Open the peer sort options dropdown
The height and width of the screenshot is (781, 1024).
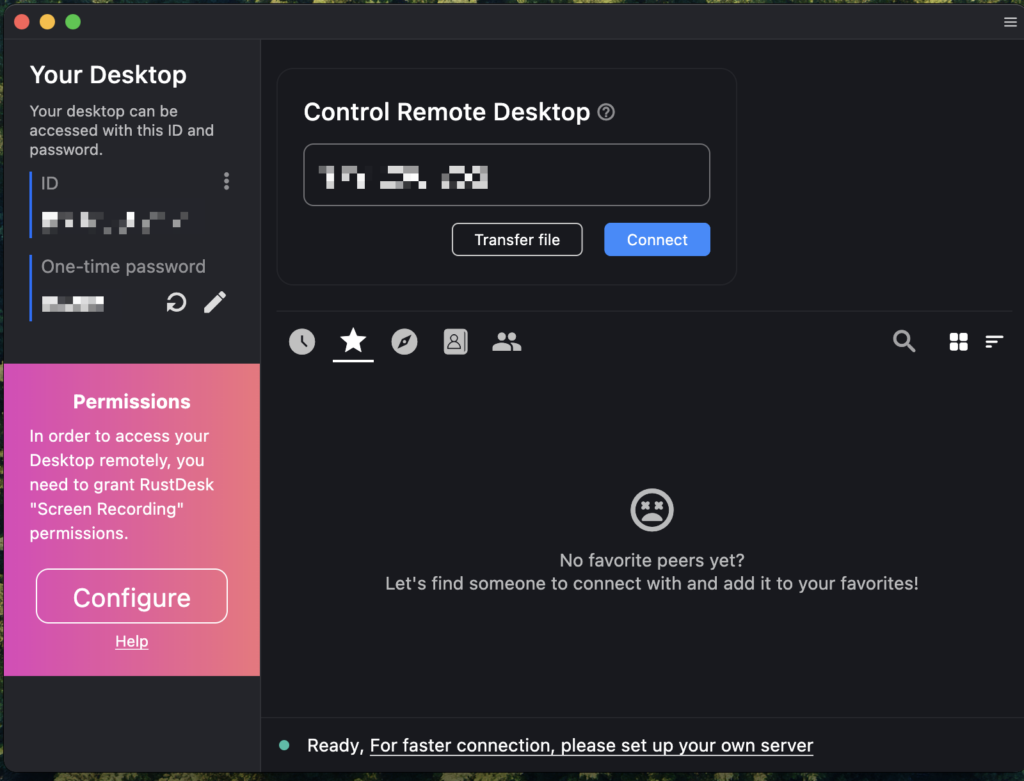pos(994,342)
